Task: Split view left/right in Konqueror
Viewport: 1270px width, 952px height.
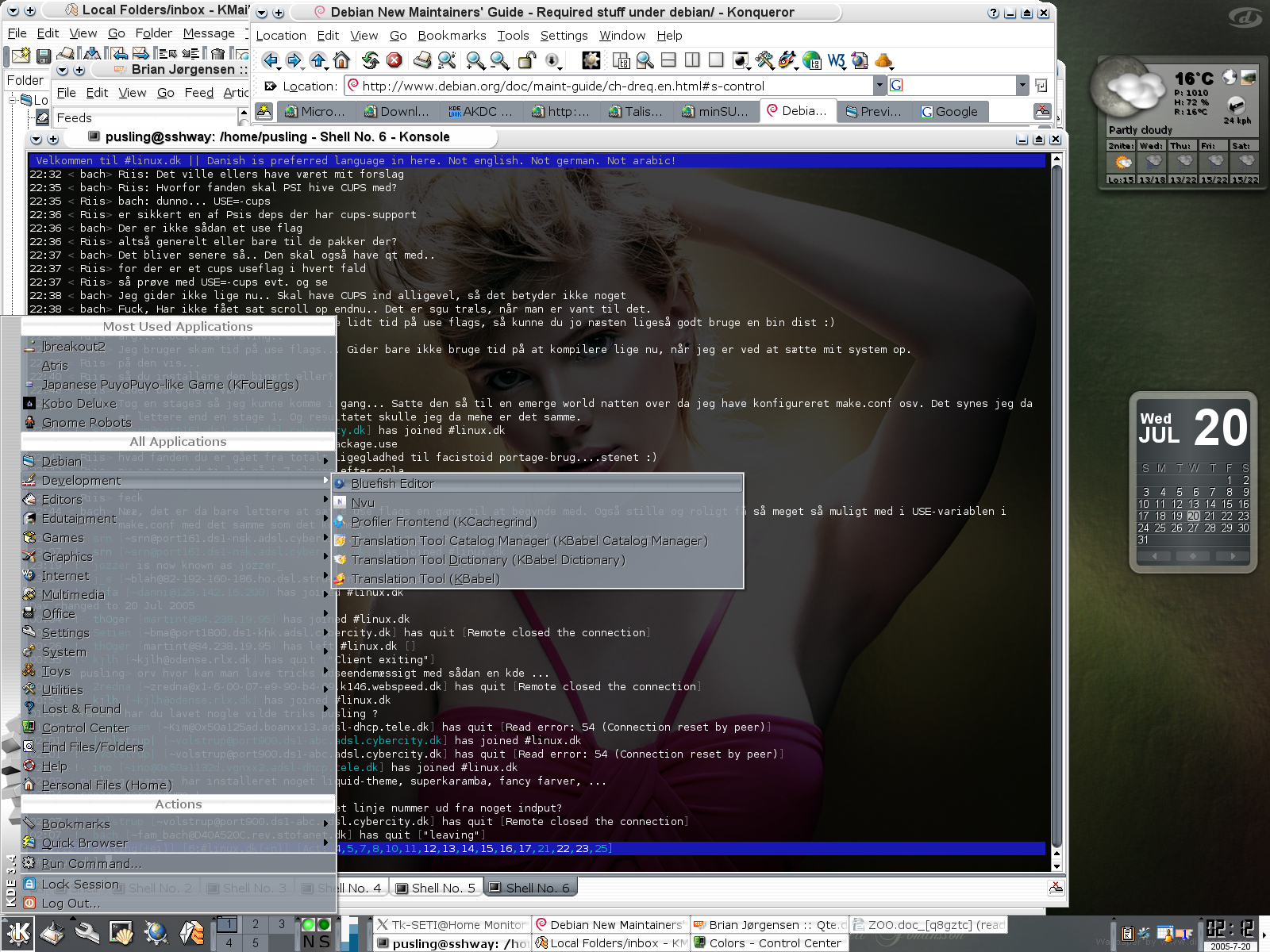Action: pos(692,60)
